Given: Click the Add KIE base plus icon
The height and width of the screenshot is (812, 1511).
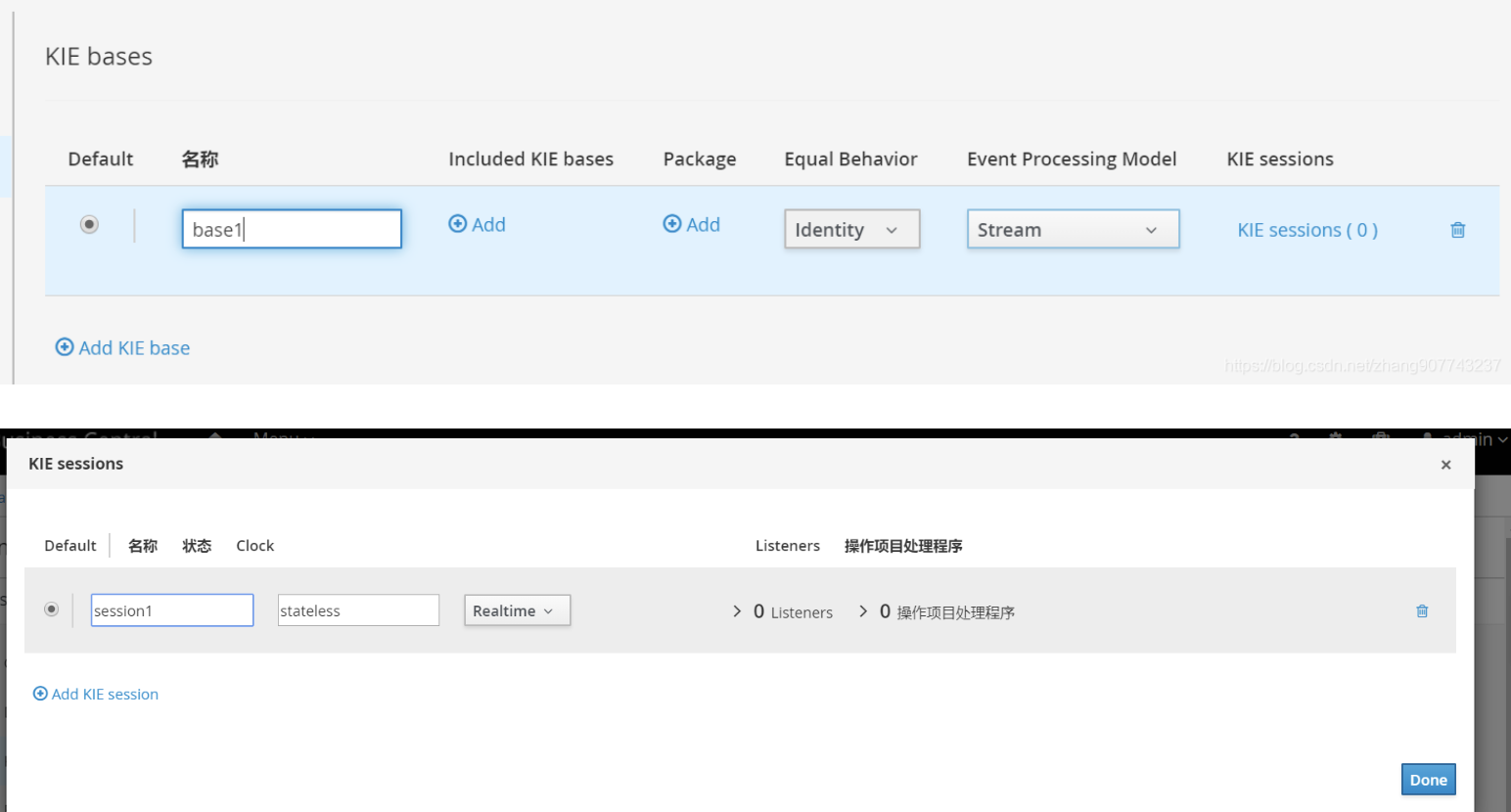Looking at the screenshot, I should (65, 347).
